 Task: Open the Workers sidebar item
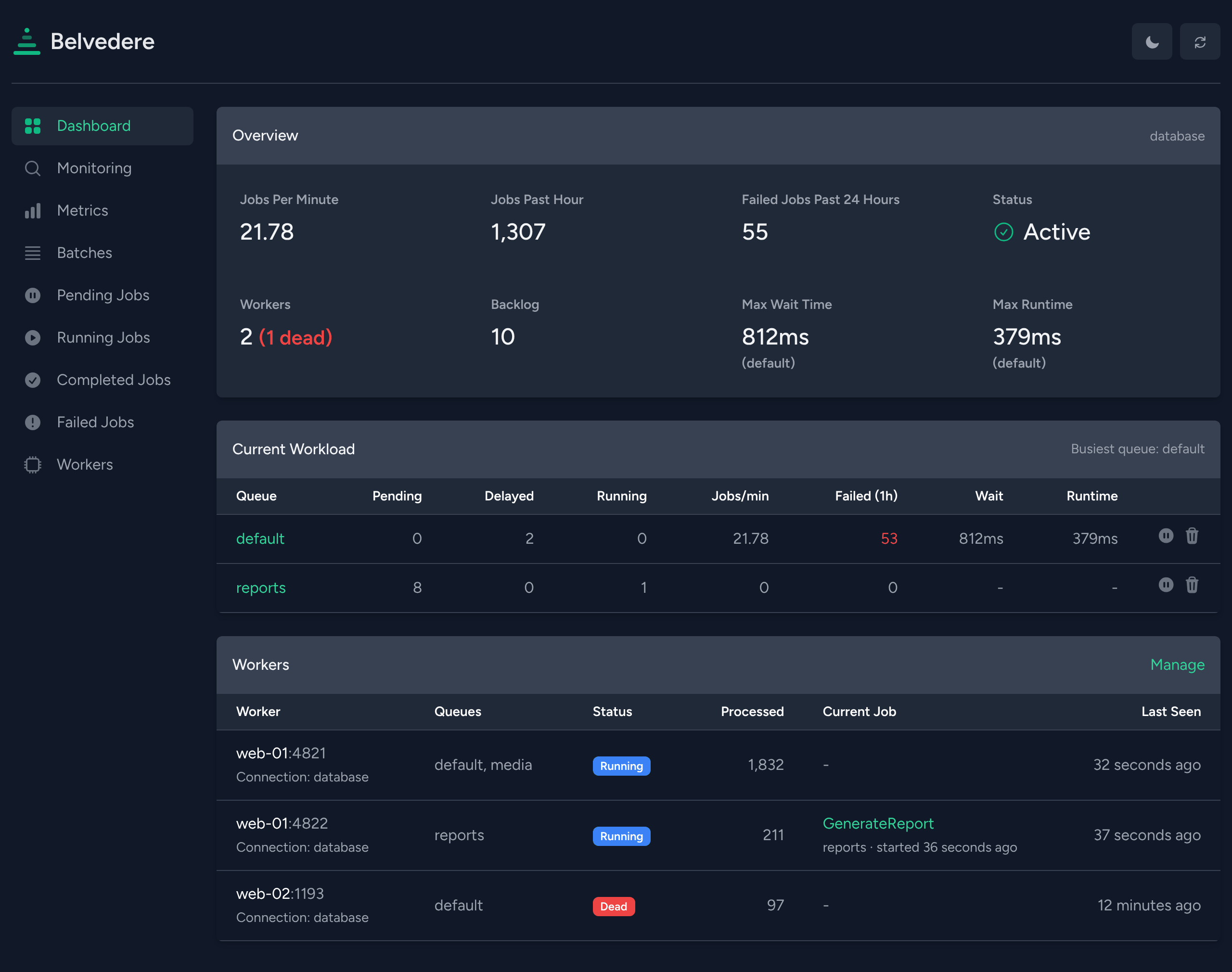(x=103, y=464)
